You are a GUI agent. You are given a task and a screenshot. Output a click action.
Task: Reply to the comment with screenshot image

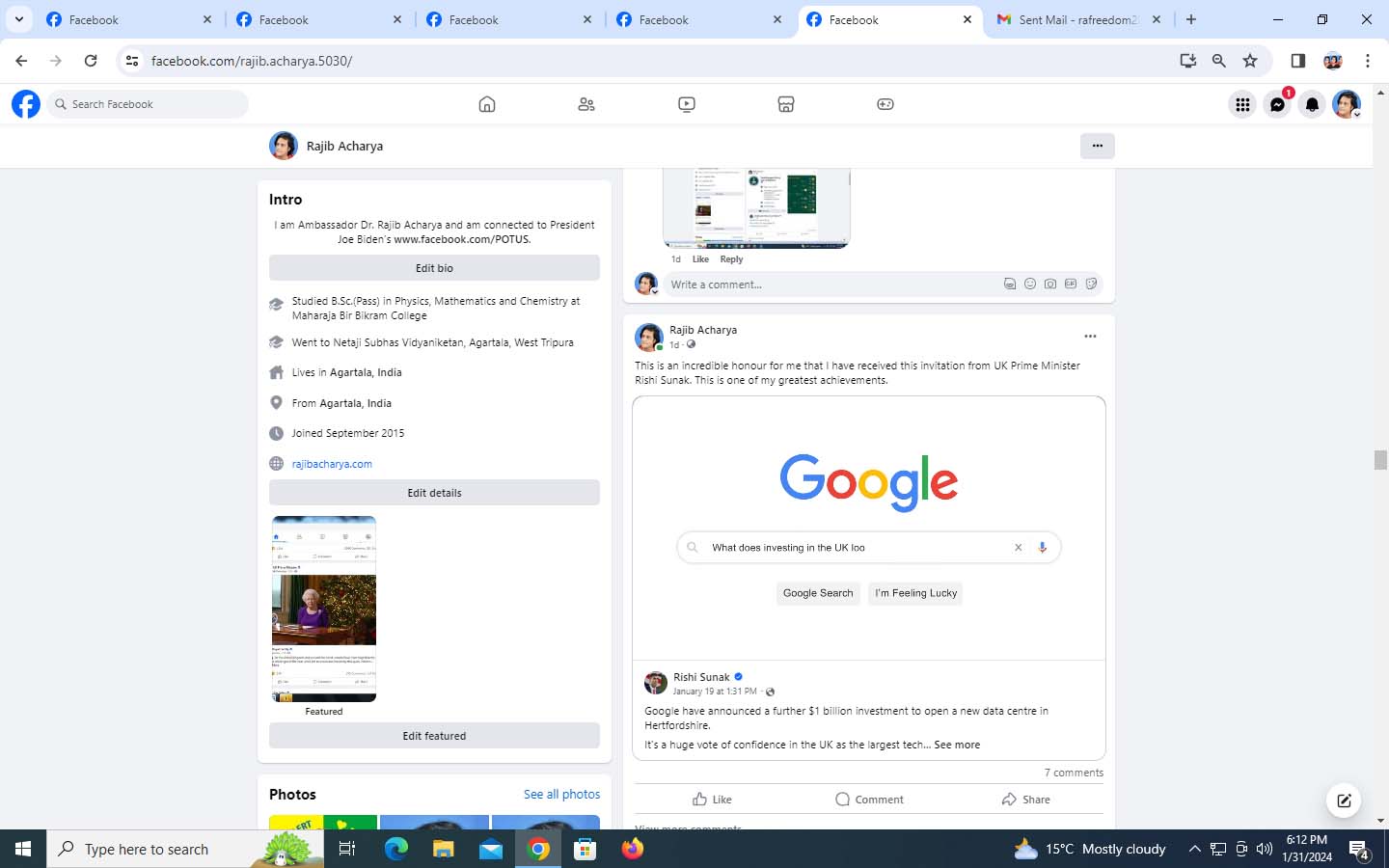tap(731, 259)
